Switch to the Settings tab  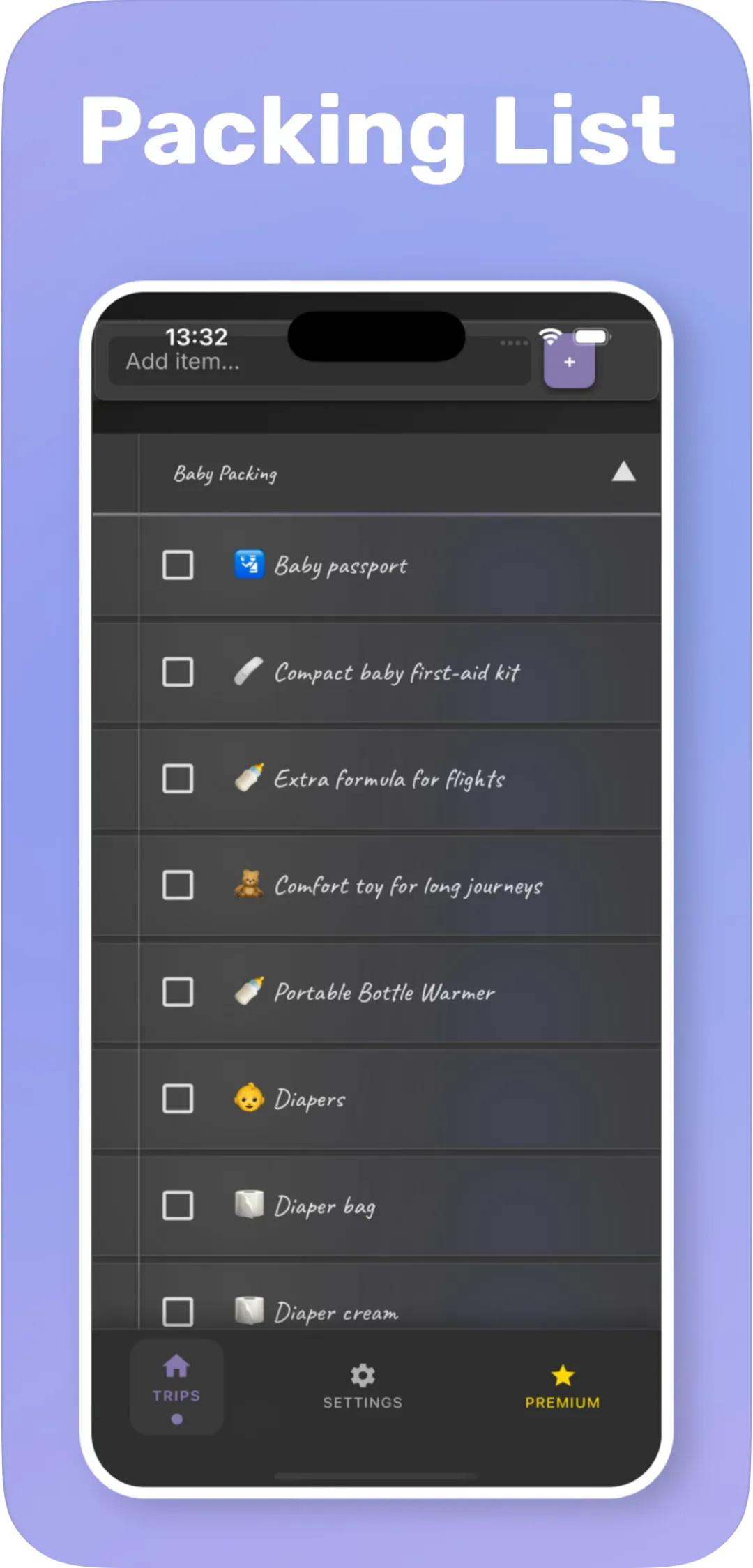[x=363, y=1387]
